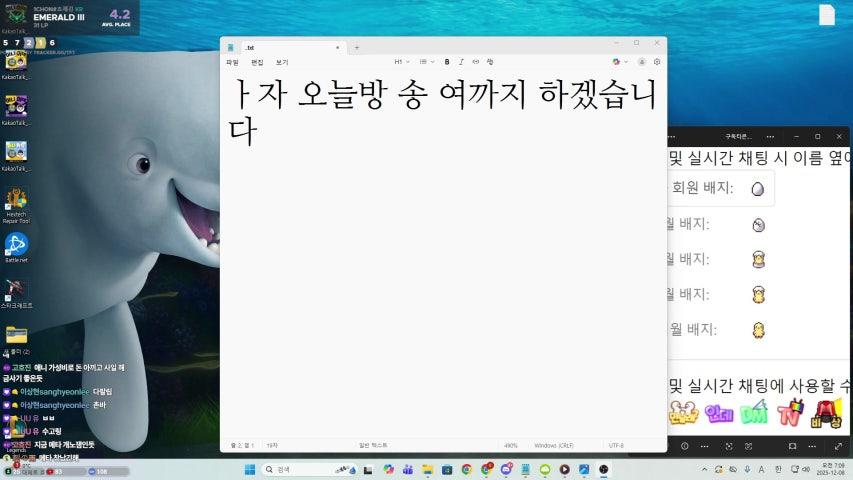
Task: Open the text file icon on desktop
Action: tap(827, 15)
